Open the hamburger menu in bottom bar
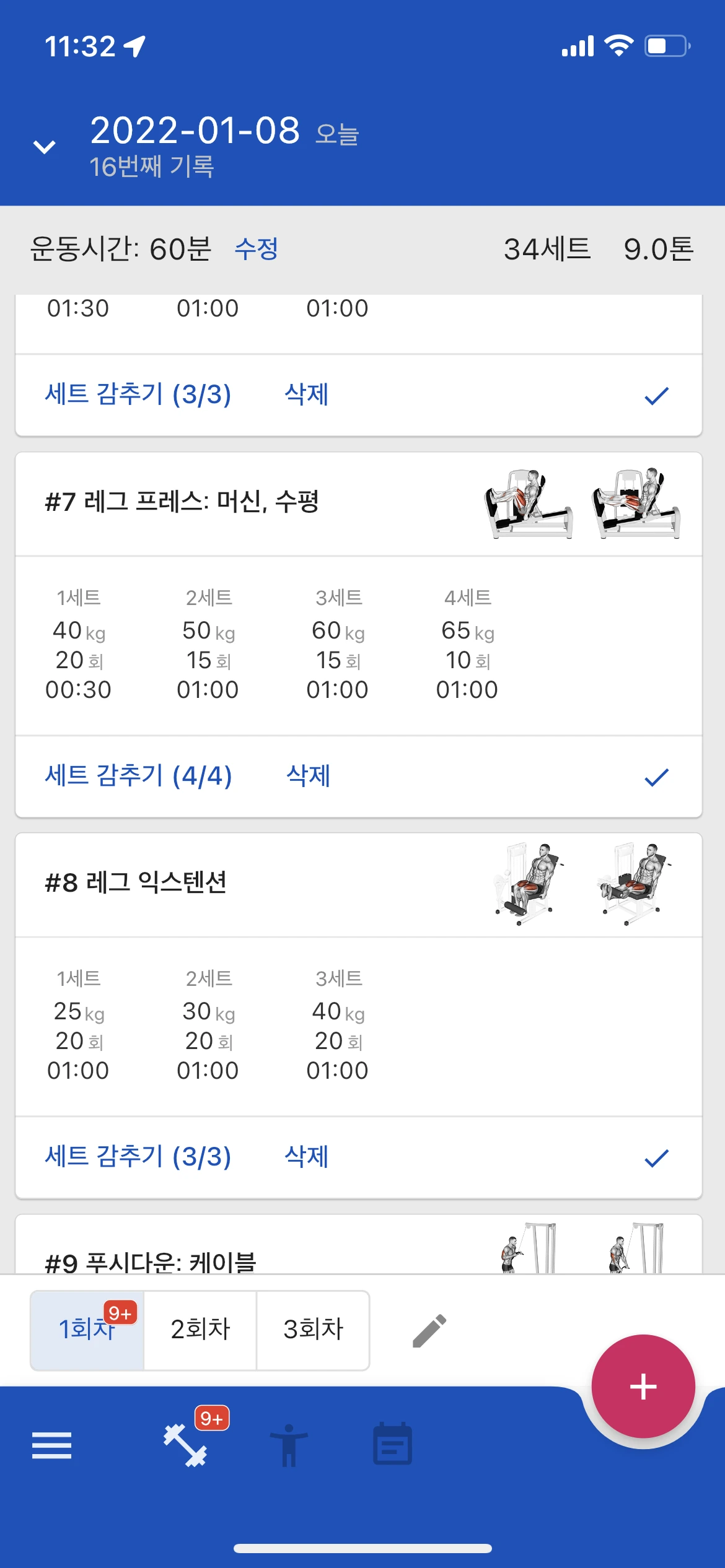The image size is (725, 1568). [51, 1446]
